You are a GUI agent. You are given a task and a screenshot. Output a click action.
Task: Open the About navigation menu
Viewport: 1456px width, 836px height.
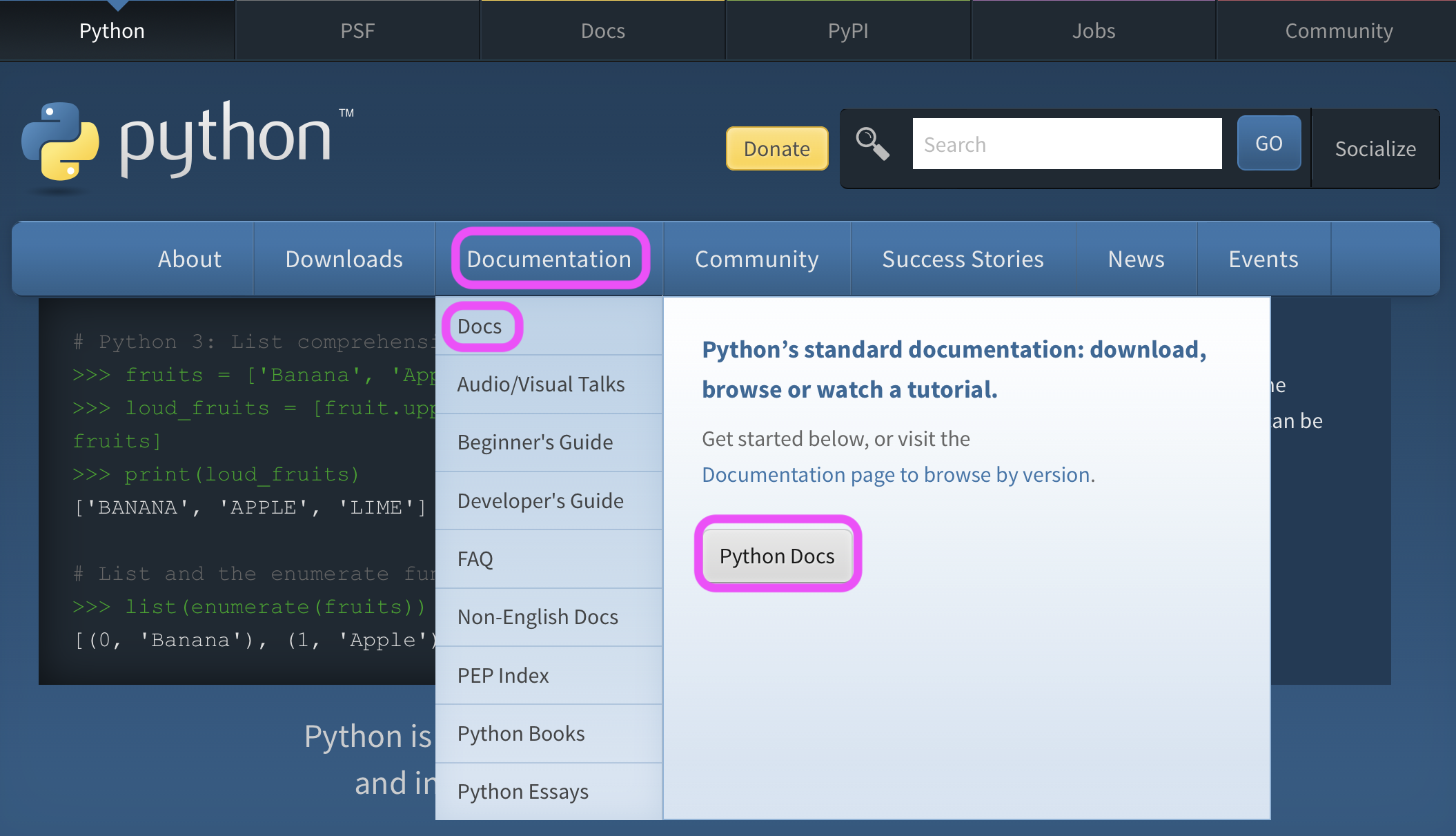coord(190,259)
